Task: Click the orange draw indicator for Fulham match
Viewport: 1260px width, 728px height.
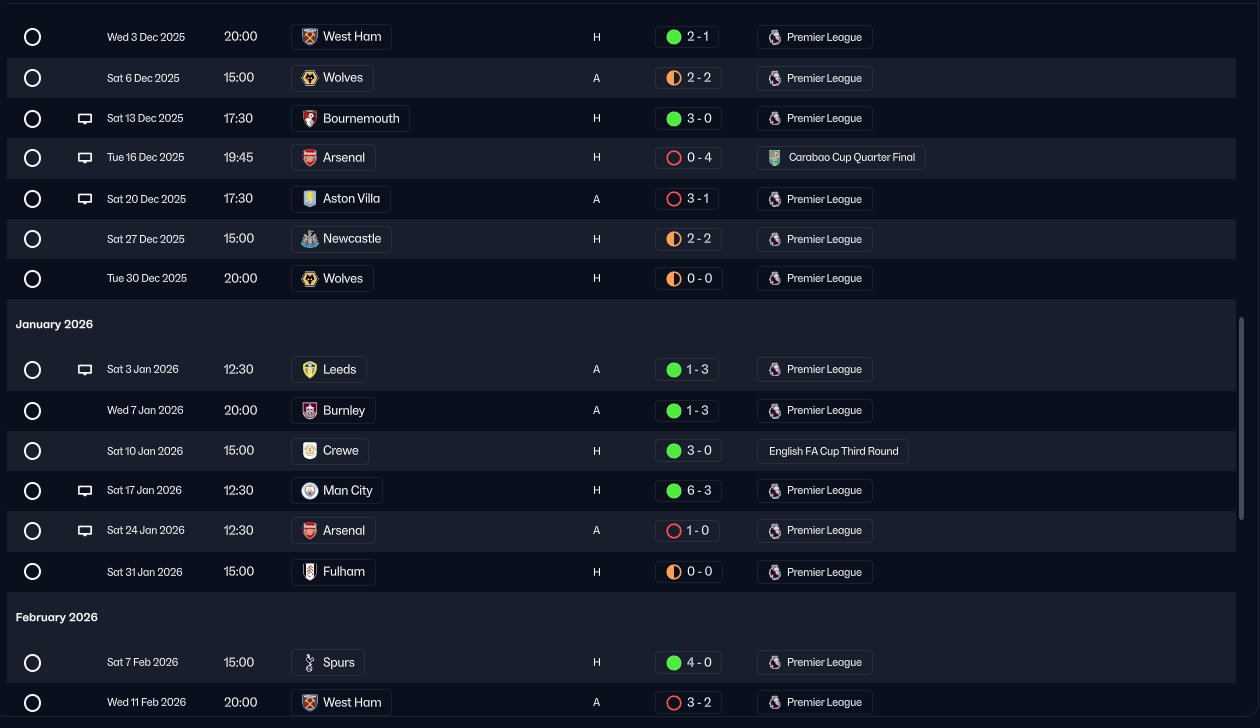Action: click(x=674, y=572)
